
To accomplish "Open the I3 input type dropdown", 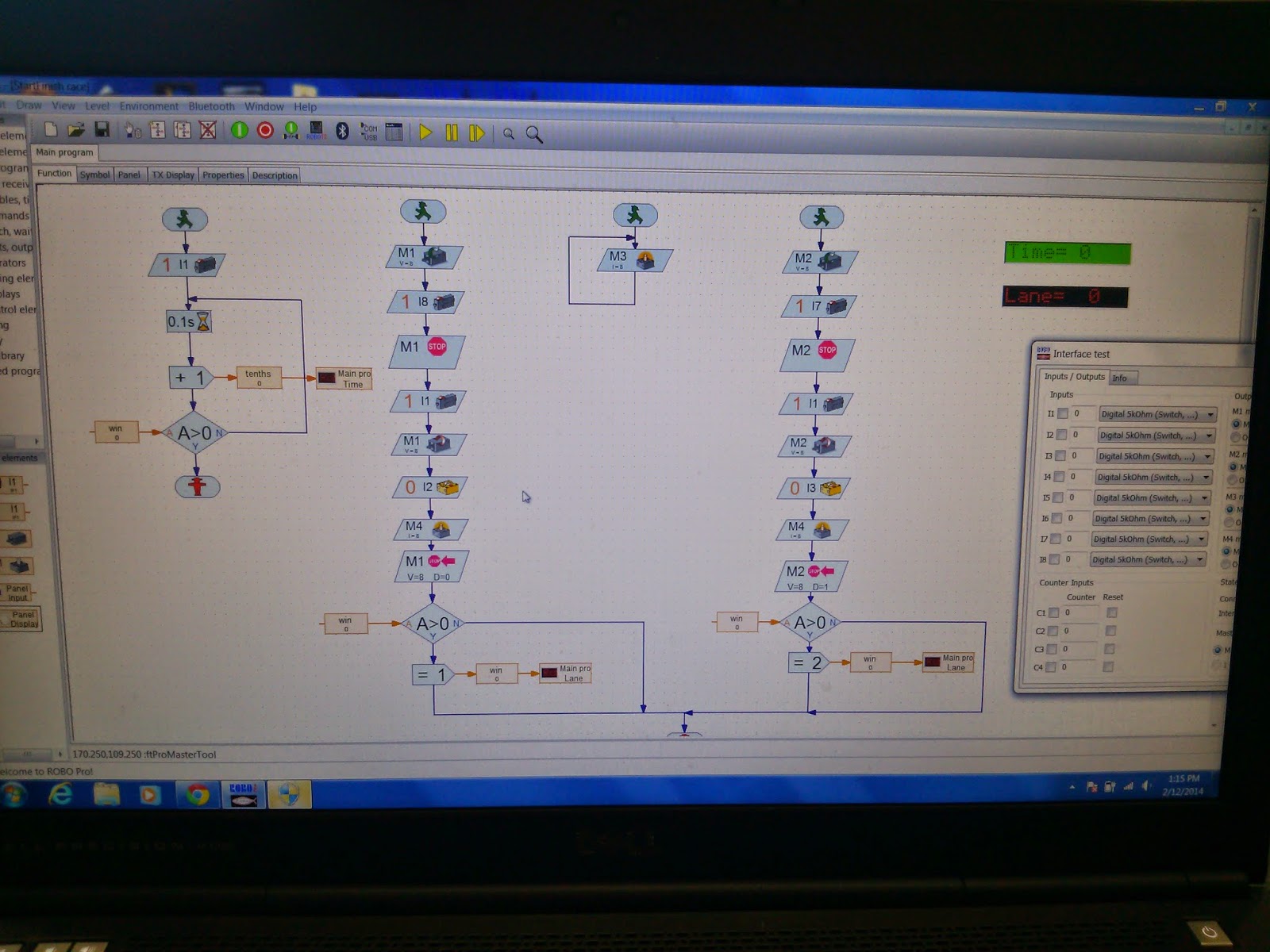I will coord(1155,456).
